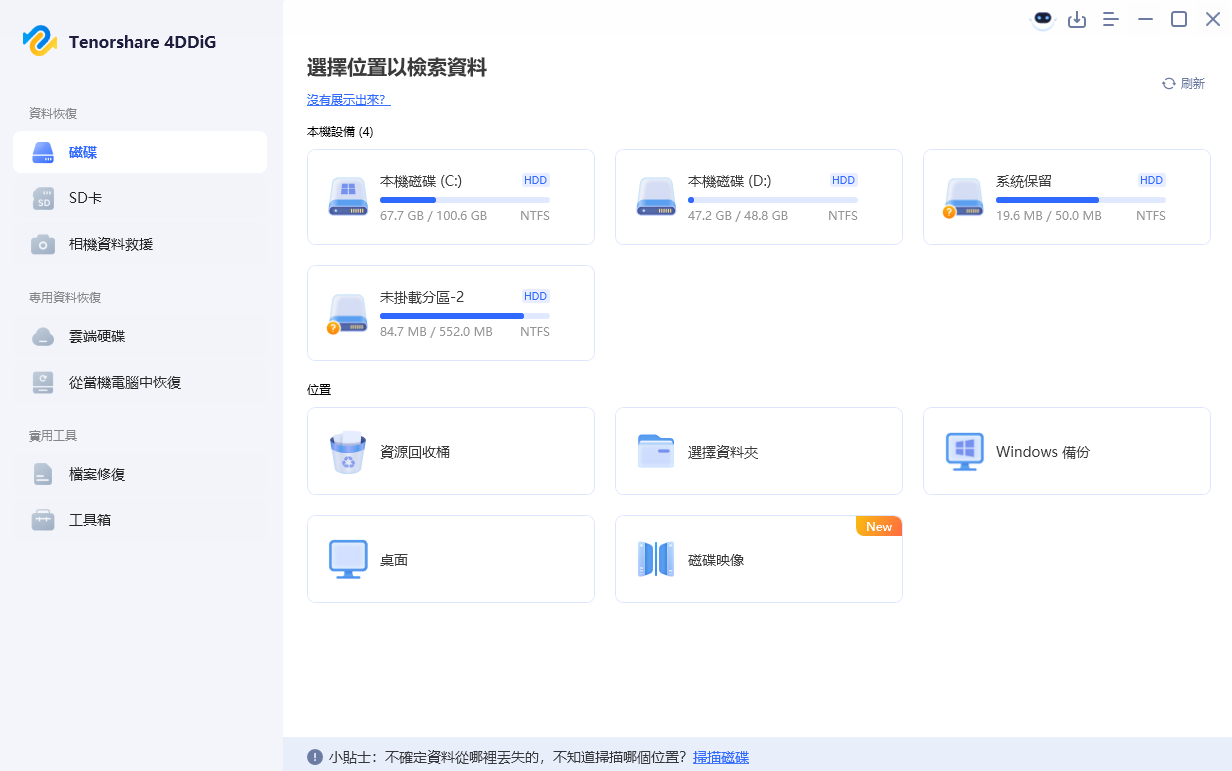Go to 相機資料救援 in sidebar
This screenshot has width=1232, height=771.
coord(140,244)
